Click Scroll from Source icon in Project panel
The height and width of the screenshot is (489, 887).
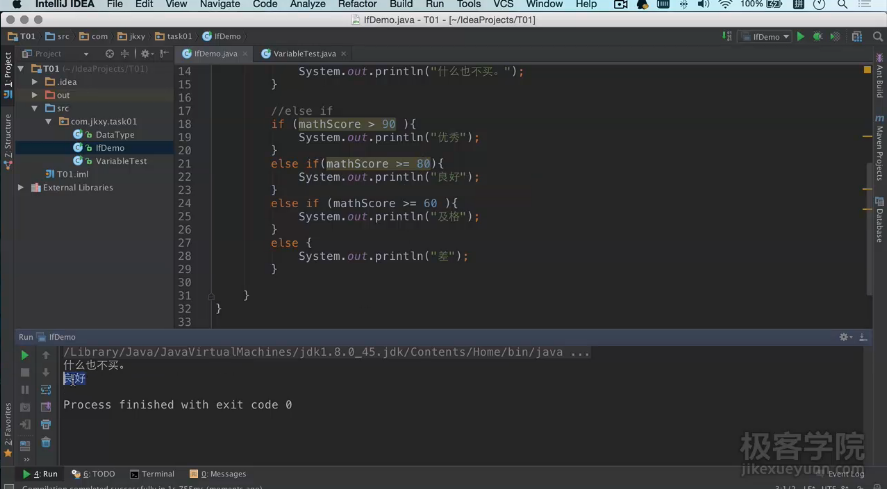point(110,54)
